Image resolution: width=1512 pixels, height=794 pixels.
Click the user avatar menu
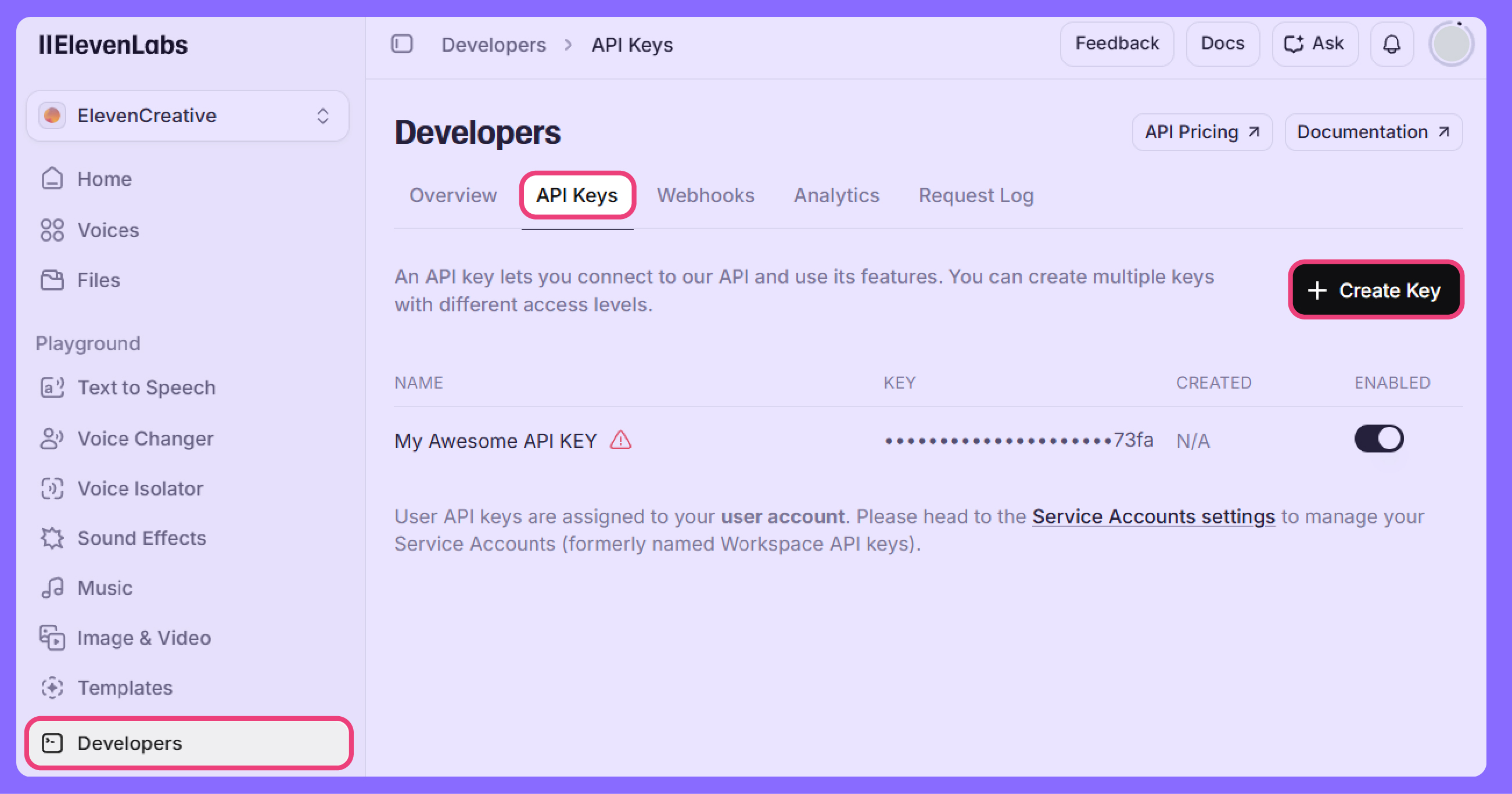tap(1451, 44)
